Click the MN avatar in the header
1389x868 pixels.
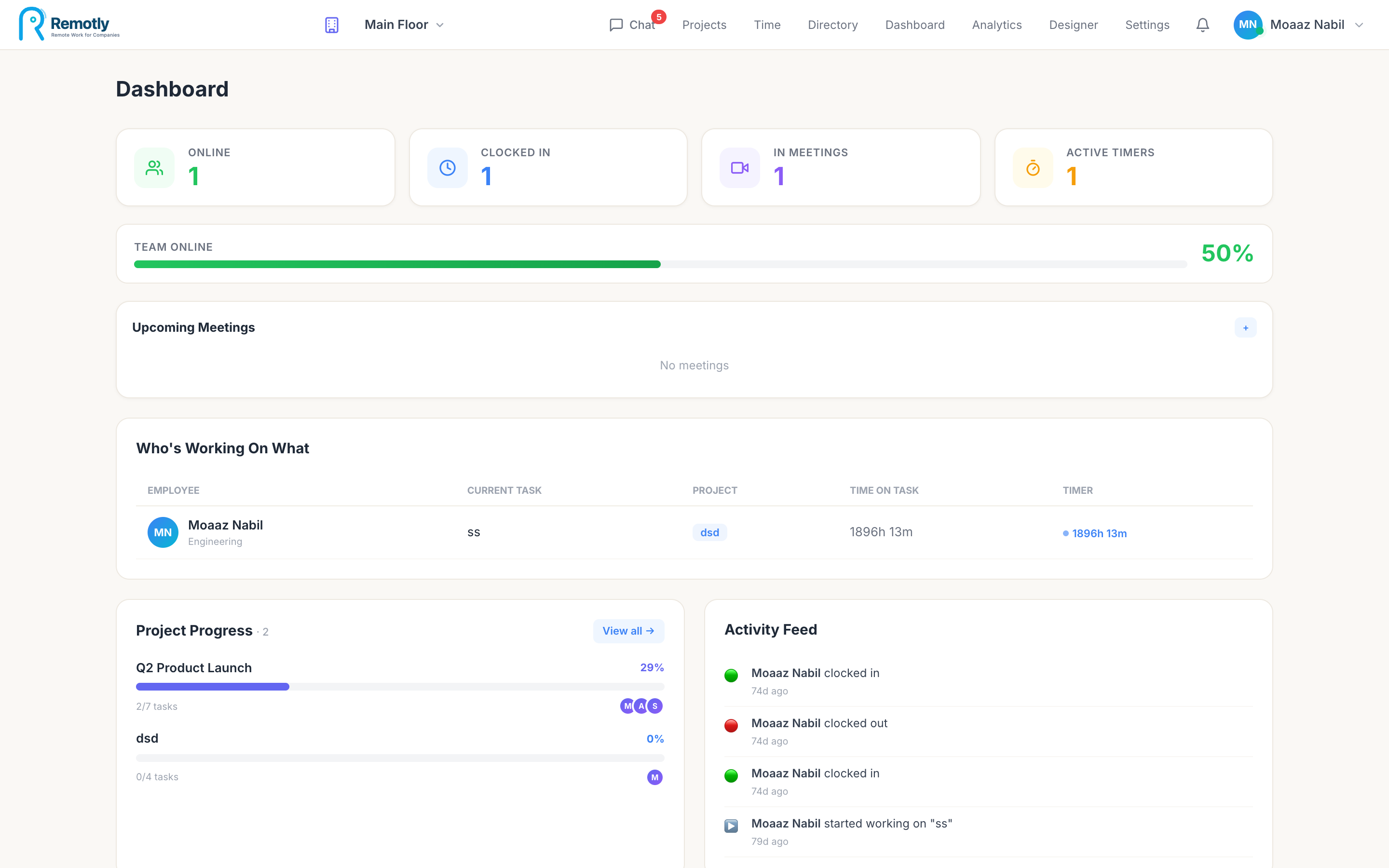point(1248,25)
